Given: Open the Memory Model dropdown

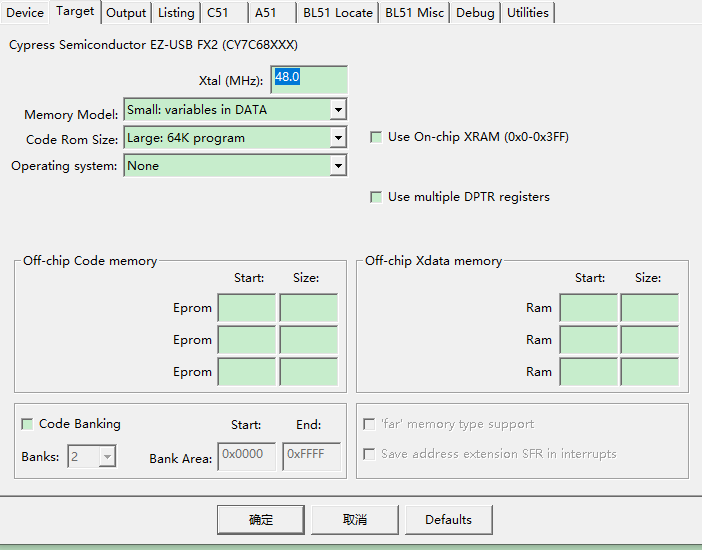Looking at the screenshot, I should pos(235,110).
